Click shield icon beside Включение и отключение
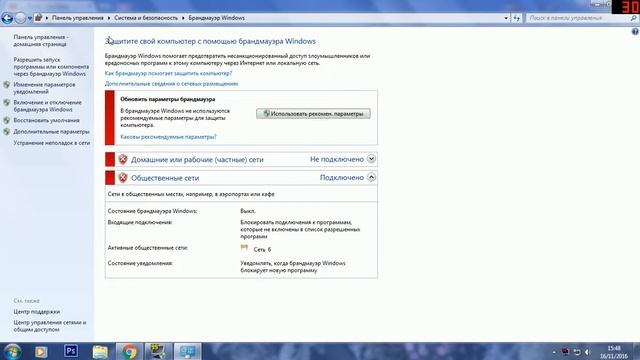This screenshot has width=640, height=360. pos(7,103)
